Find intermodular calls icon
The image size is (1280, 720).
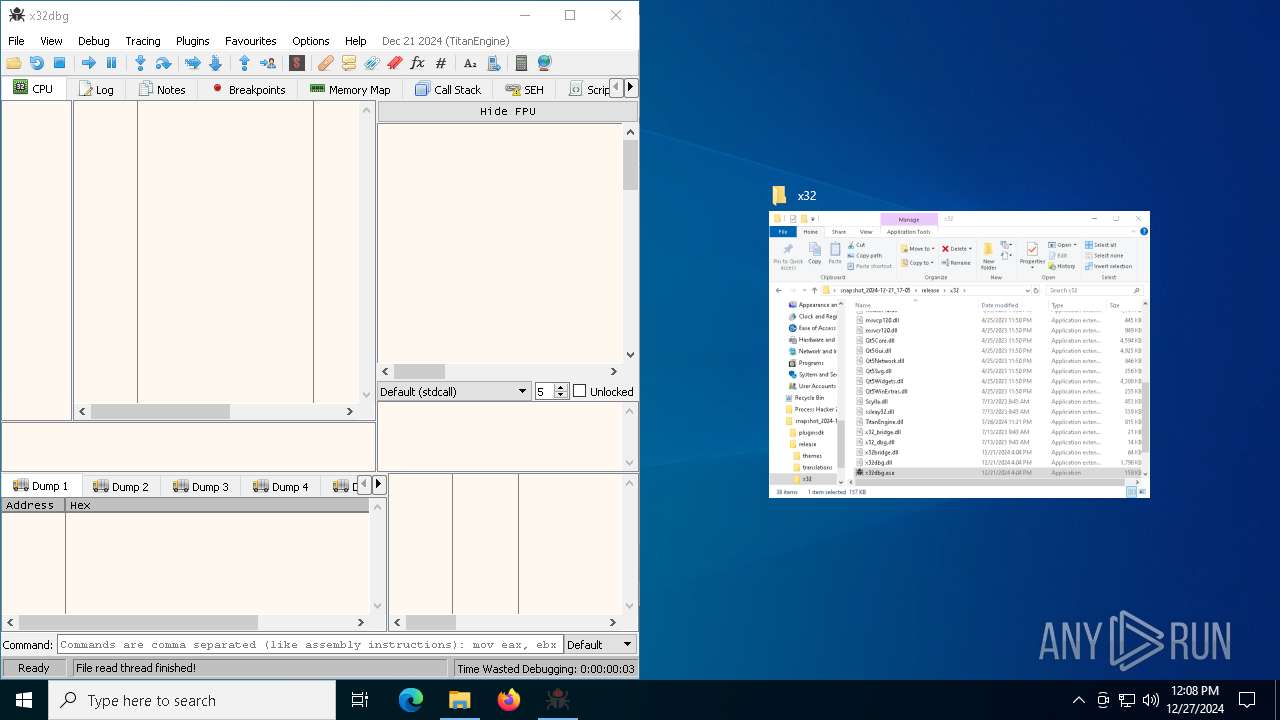point(493,63)
